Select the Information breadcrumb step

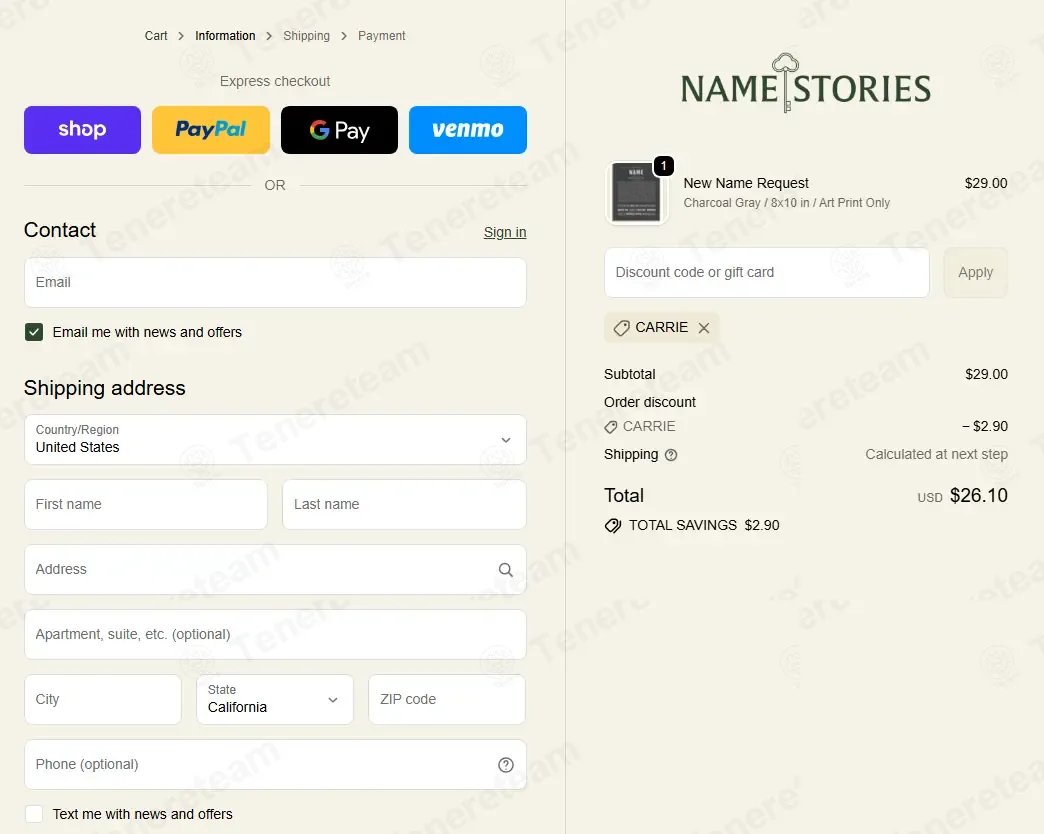pyautogui.click(x=225, y=36)
